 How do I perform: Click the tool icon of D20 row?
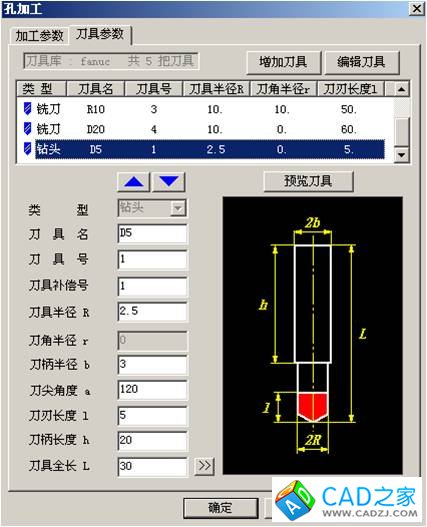(x=28, y=129)
